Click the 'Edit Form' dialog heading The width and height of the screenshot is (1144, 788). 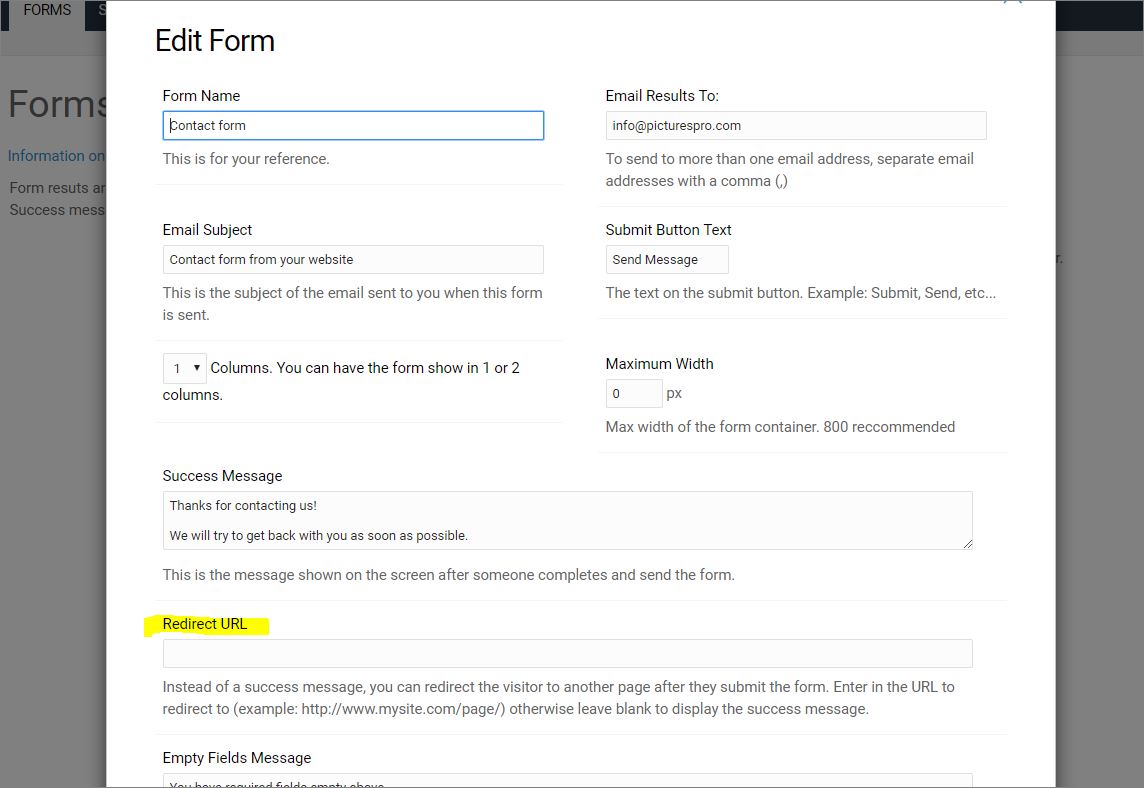click(x=214, y=41)
